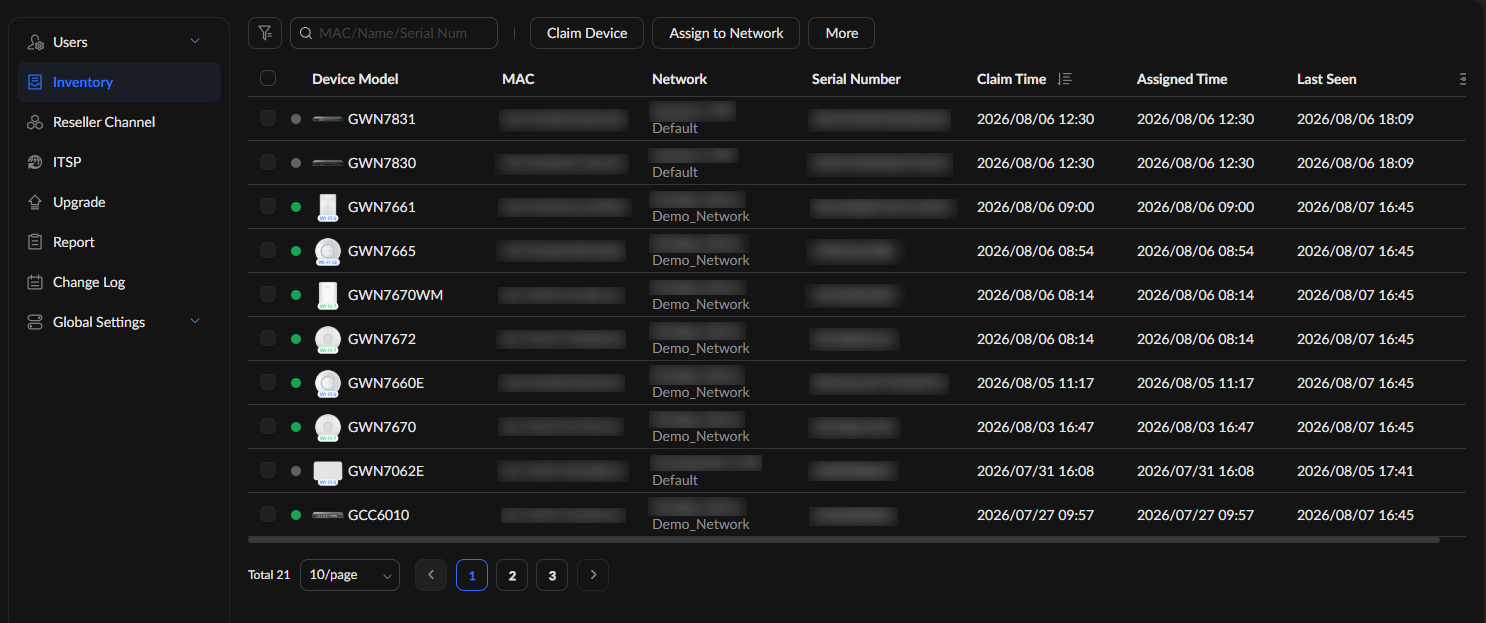Open the filter icon button

tap(265, 33)
